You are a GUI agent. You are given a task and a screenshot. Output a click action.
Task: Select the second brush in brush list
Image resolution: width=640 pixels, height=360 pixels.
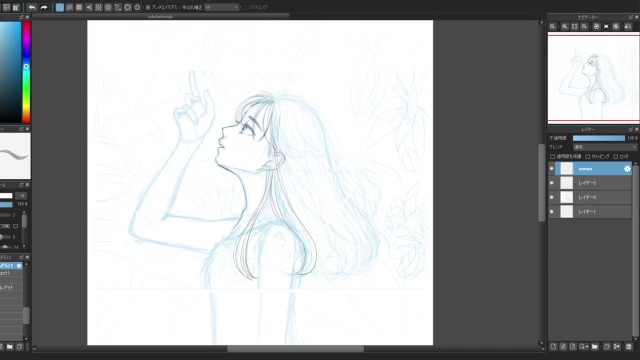[11, 273]
